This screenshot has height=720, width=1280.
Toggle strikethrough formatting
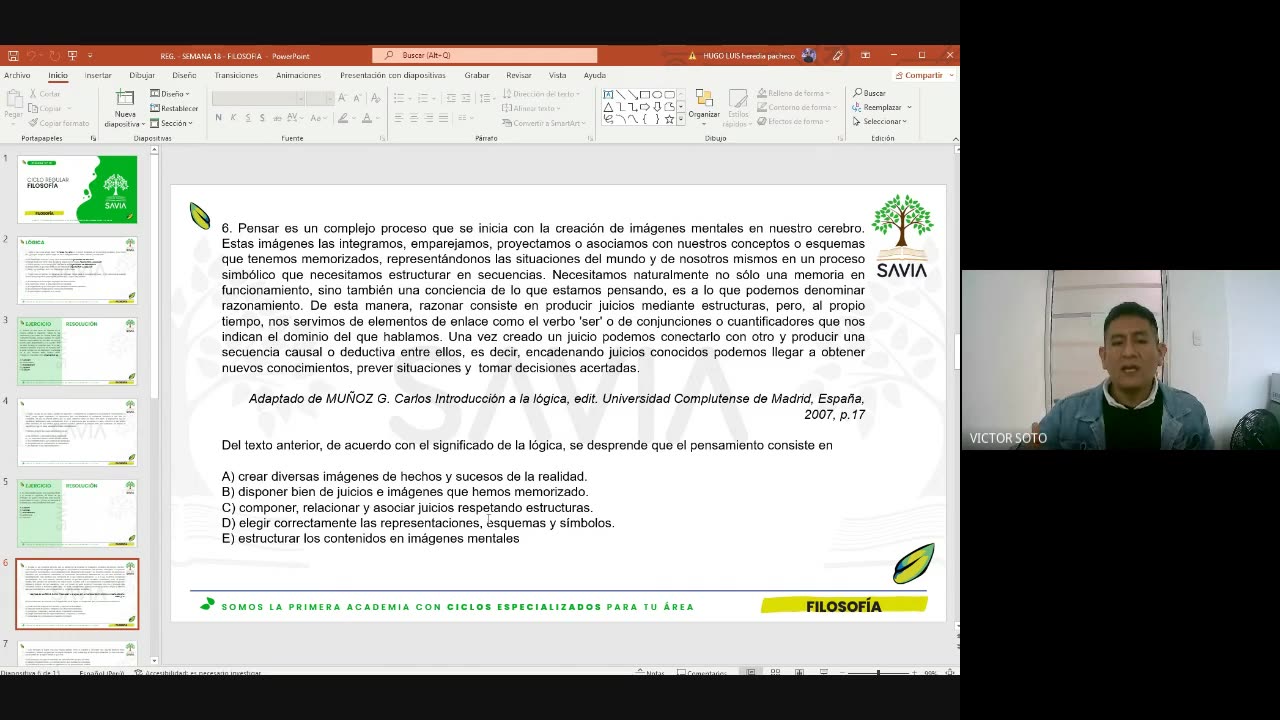point(277,118)
